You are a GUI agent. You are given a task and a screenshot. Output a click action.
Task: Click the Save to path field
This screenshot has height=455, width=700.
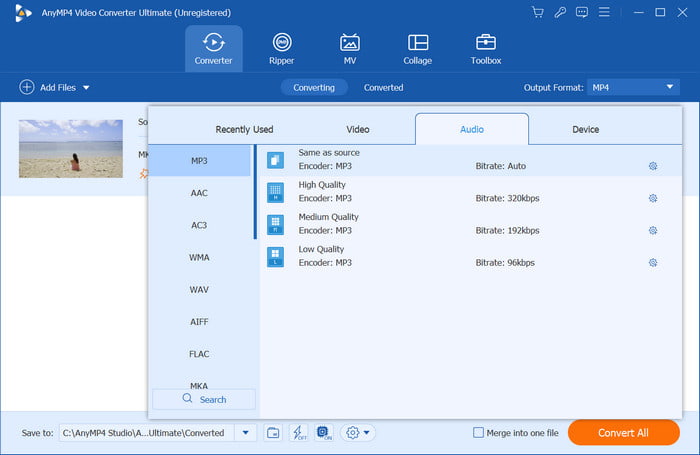click(x=147, y=433)
